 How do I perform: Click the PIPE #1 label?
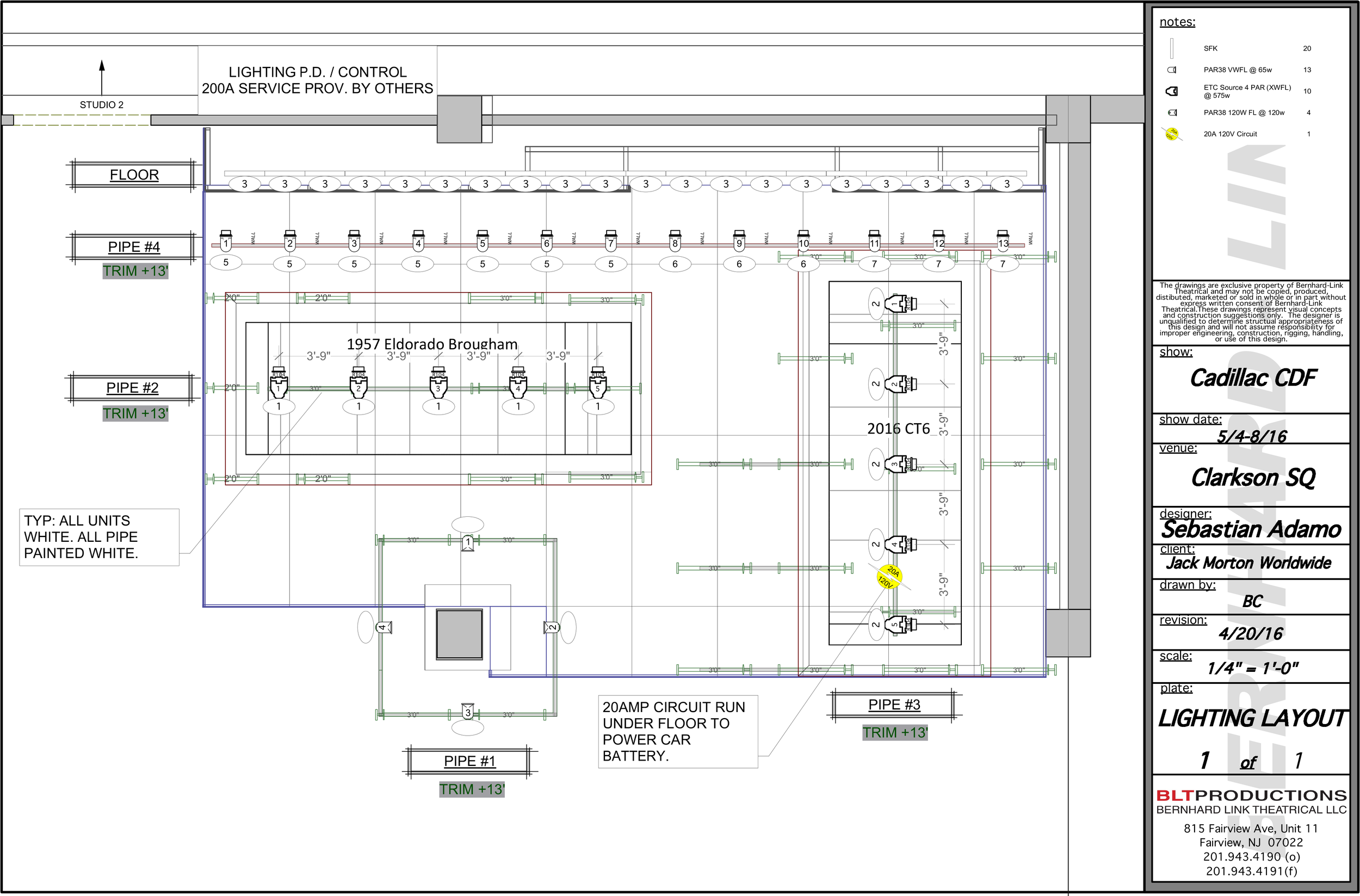[469, 761]
